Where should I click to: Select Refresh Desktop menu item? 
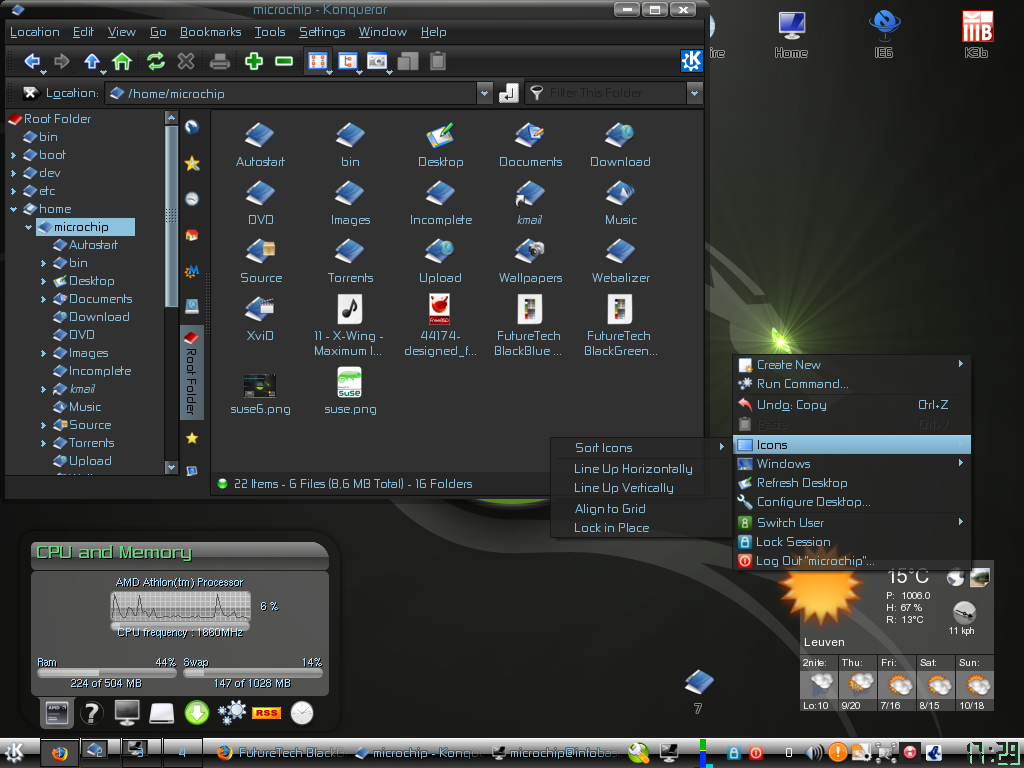click(852, 483)
